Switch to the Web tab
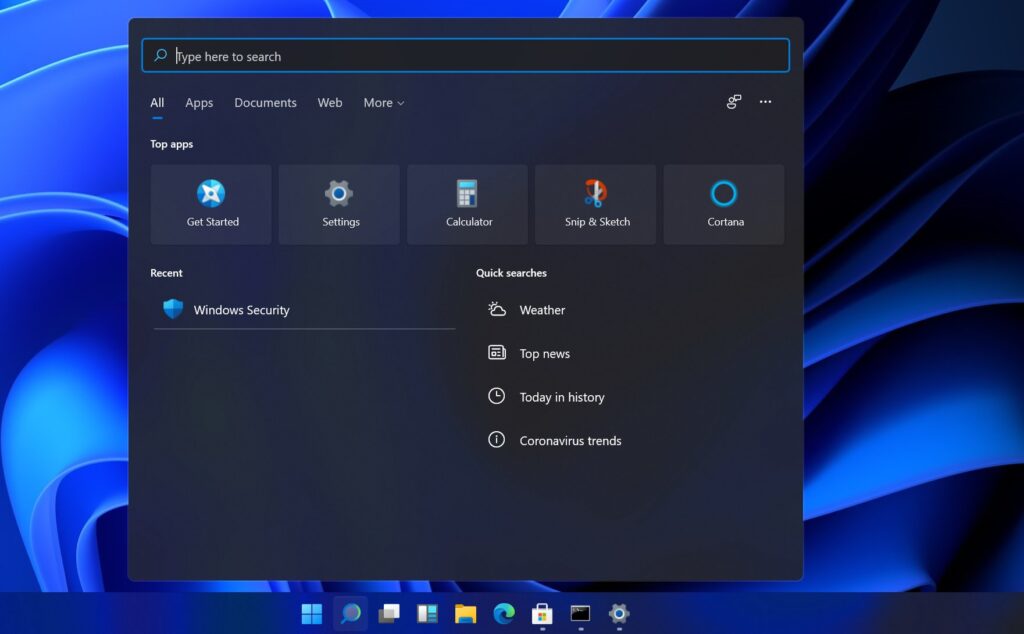The width and height of the screenshot is (1024, 634). click(x=330, y=103)
